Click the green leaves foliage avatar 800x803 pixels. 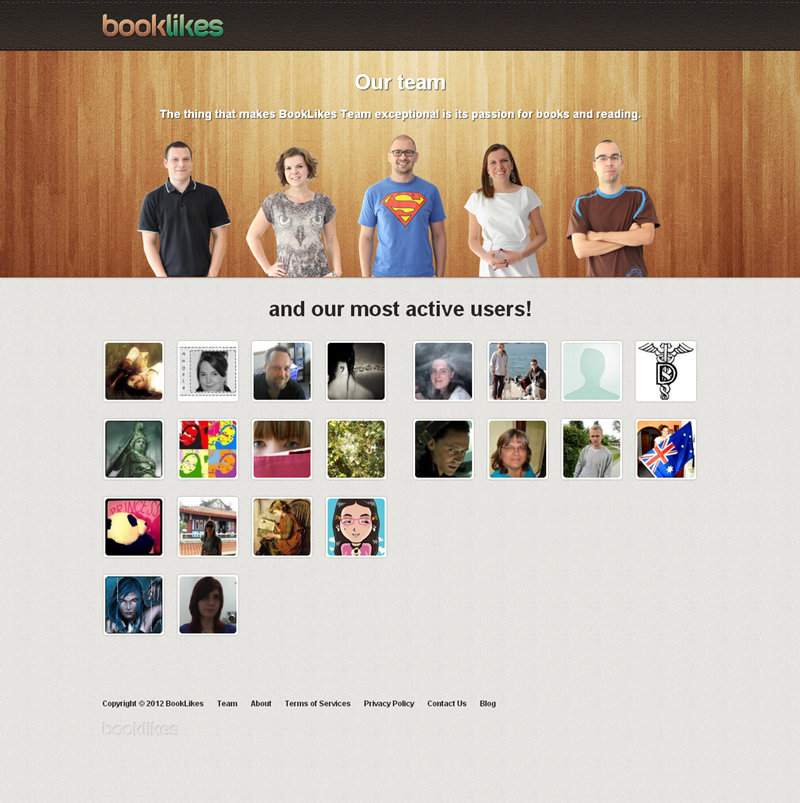point(356,449)
